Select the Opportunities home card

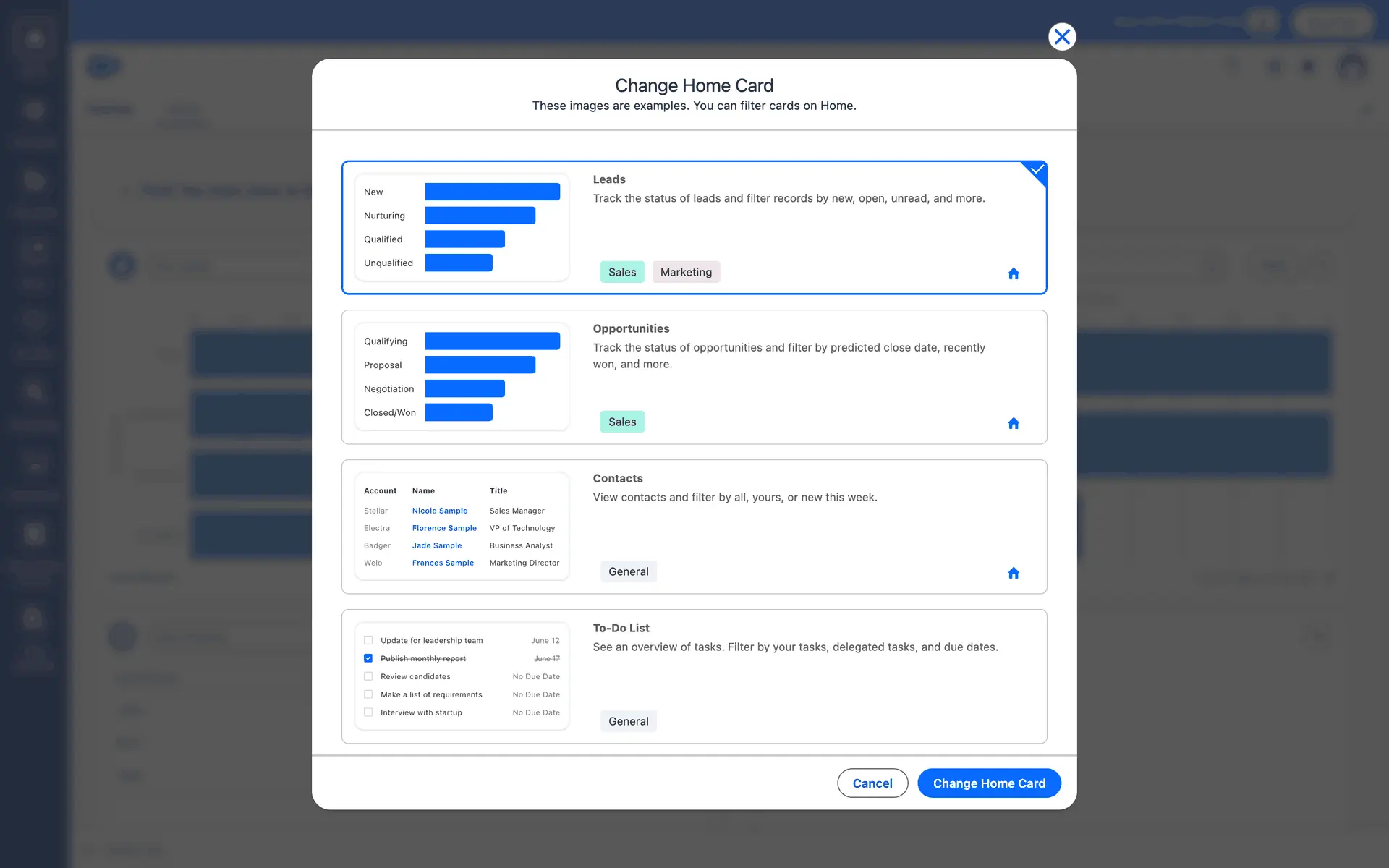click(x=796, y=391)
